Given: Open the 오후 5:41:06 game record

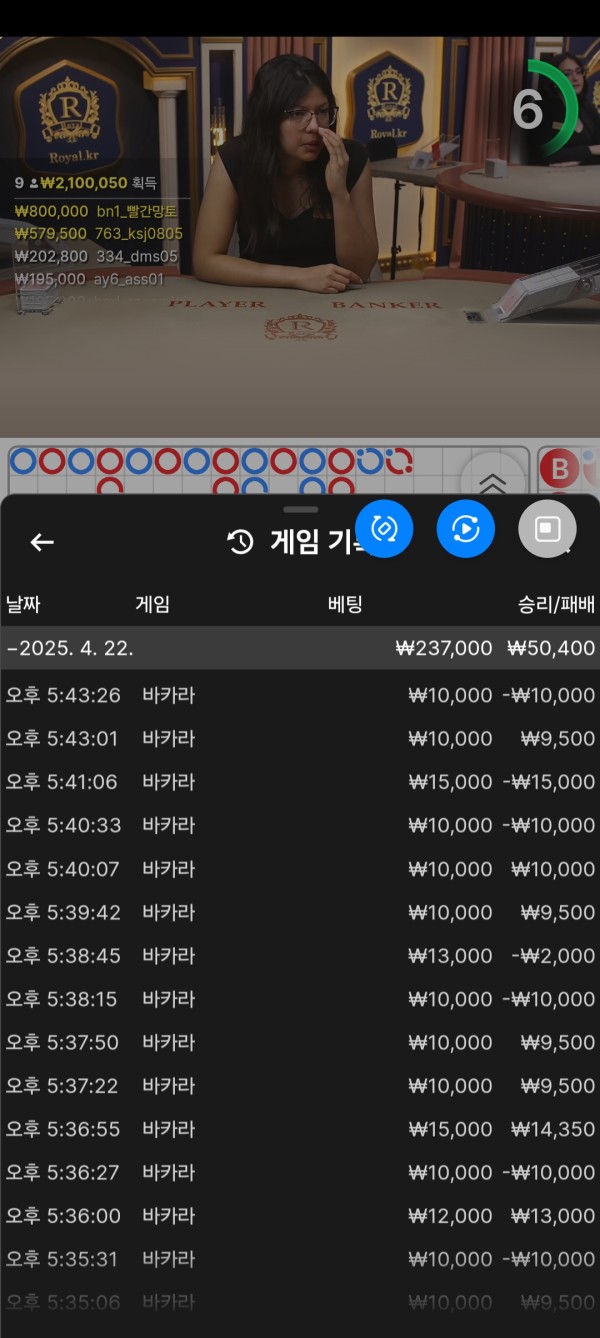Looking at the screenshot, I should [300, 782].
